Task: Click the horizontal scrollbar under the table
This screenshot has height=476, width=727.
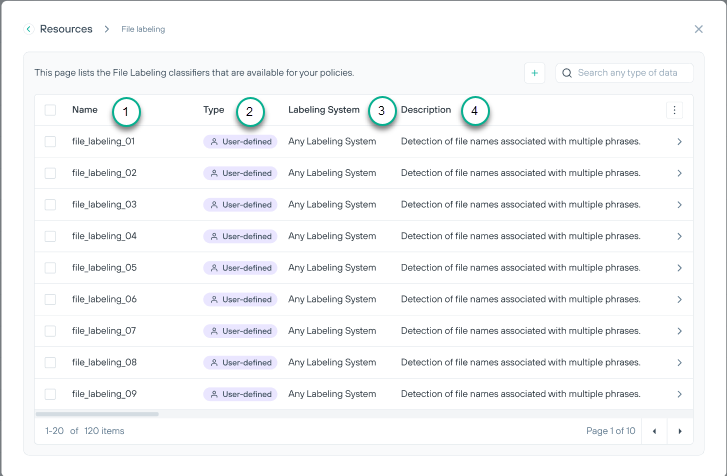Action: [97, 413]
